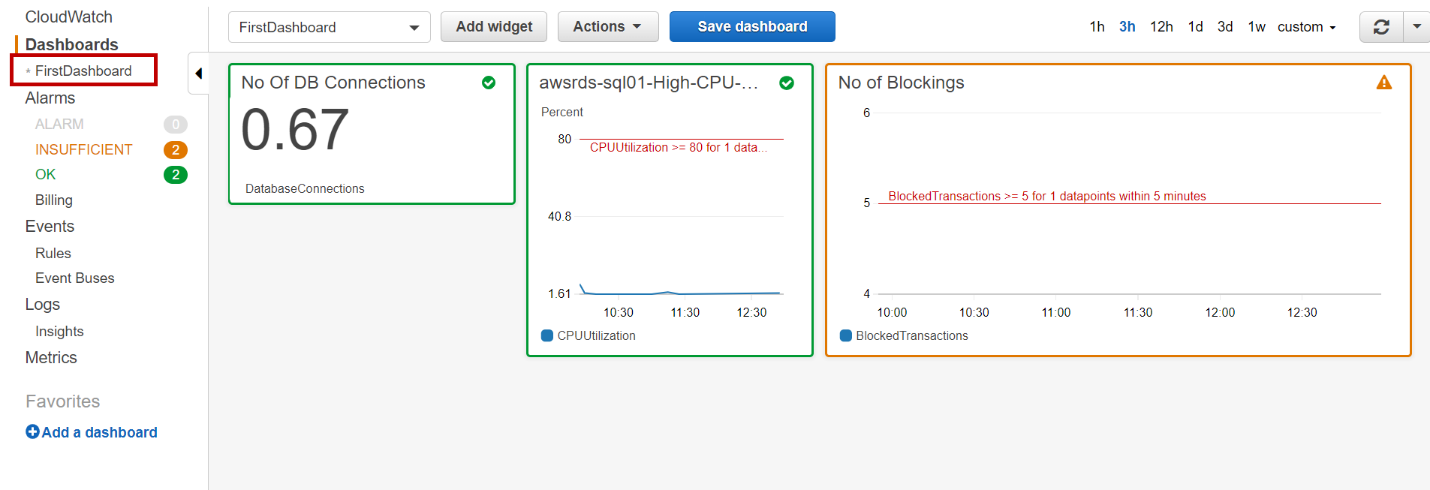This screenshot has height=490, width=1430.
Task: Click the Add widget button
Action: (494, 27)
